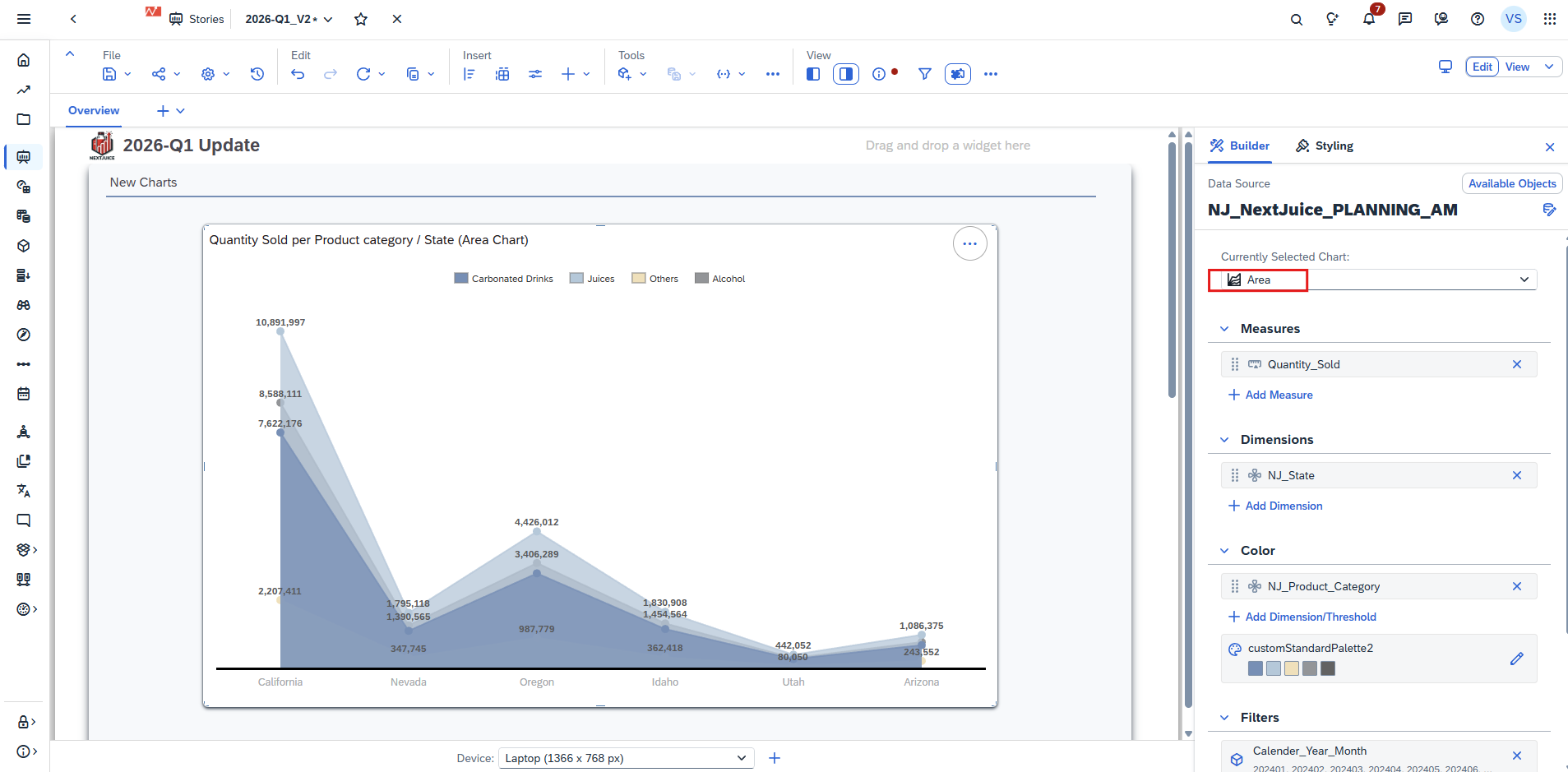Open the Help question mark icon
This screenshot has width=1568, height=772.
(x=1478, y=19)
